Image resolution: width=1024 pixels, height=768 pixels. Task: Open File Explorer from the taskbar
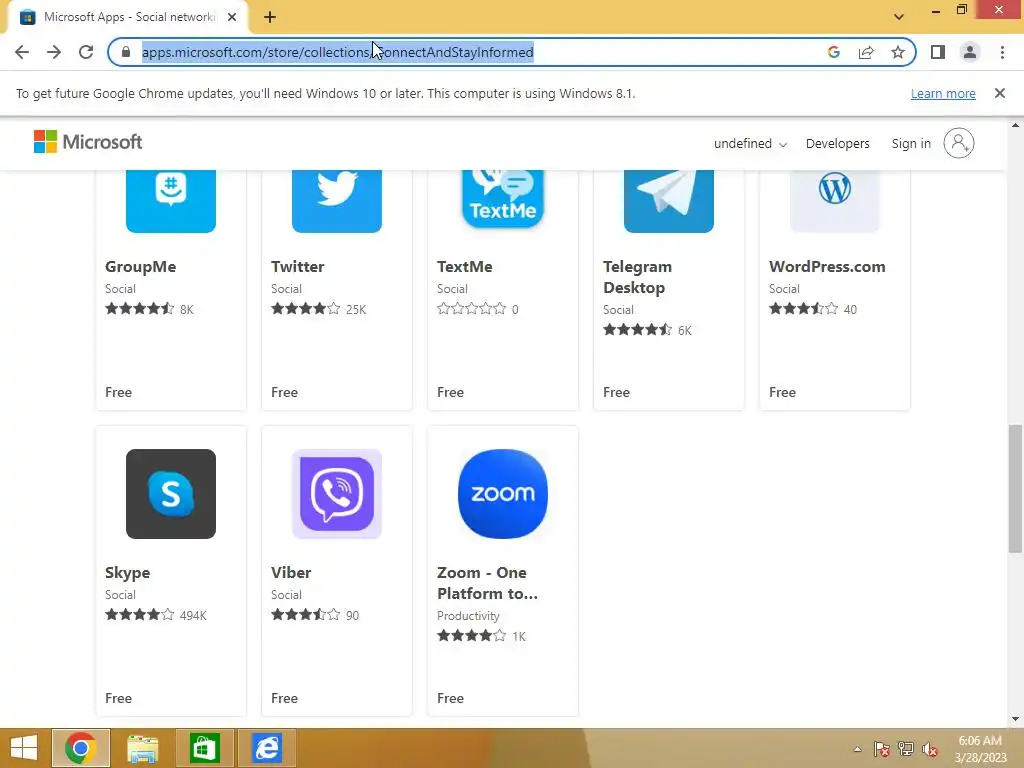point(142,748)
